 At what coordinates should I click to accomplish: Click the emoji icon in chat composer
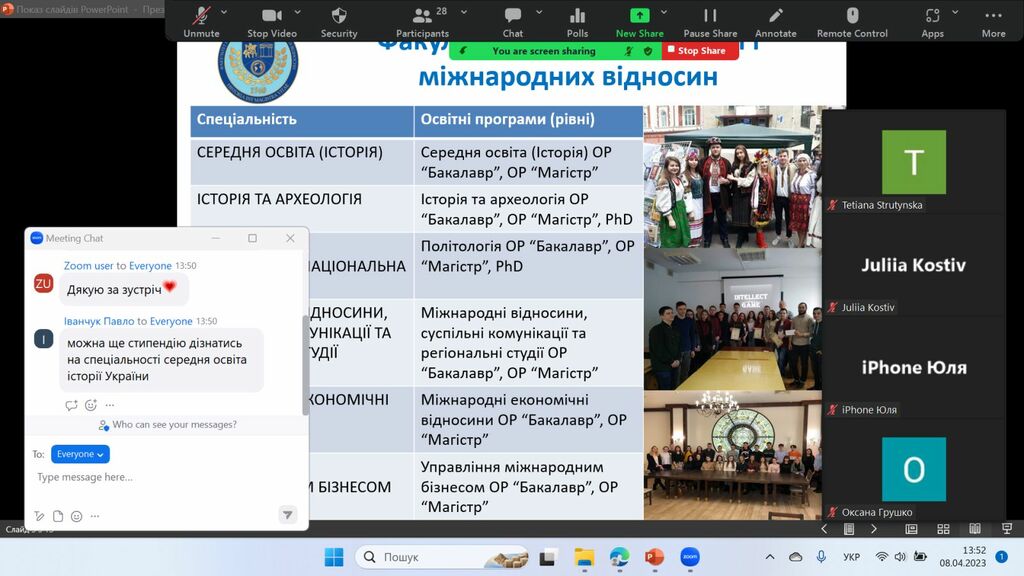(x=77, y=516)
